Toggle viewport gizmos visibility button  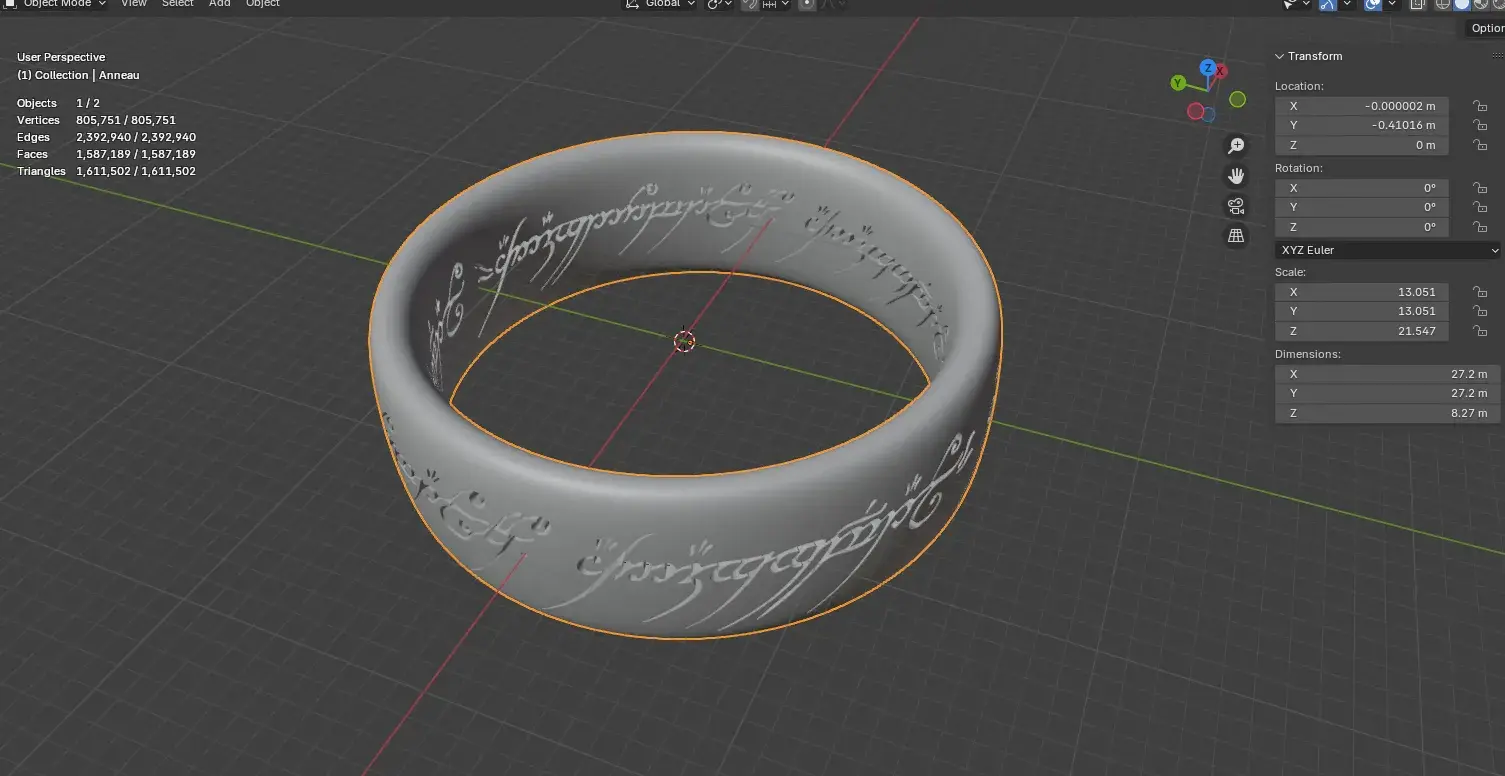1327,4
